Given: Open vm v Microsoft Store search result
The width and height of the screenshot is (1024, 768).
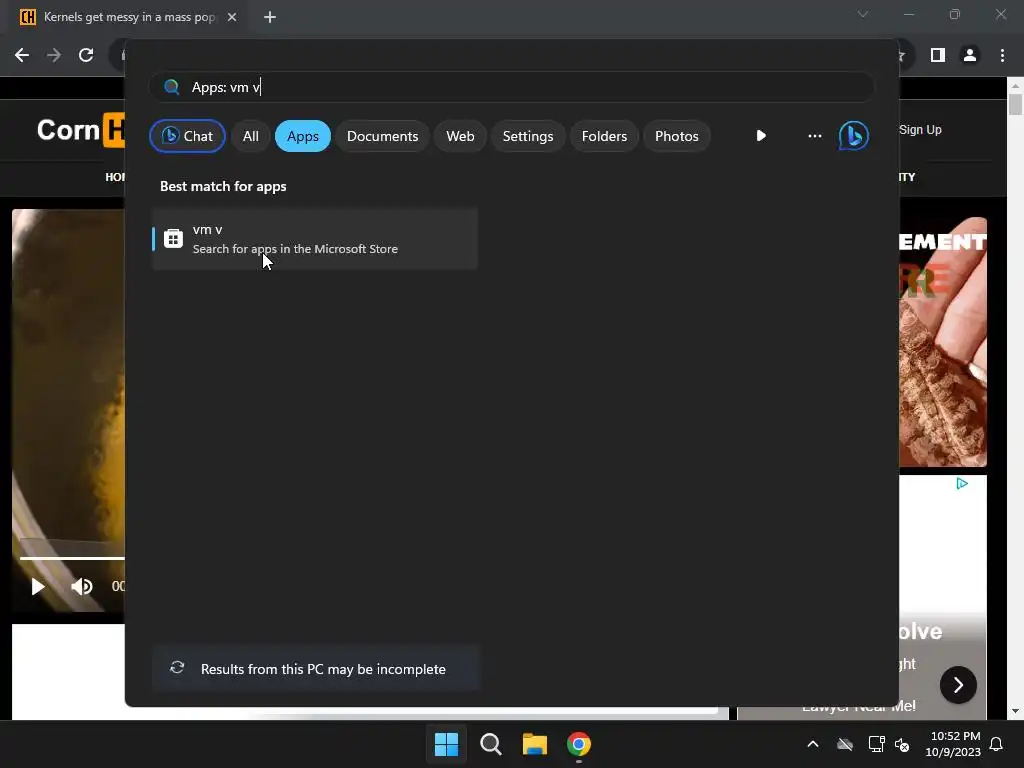Looking at the screenshot, I should 315,239.
